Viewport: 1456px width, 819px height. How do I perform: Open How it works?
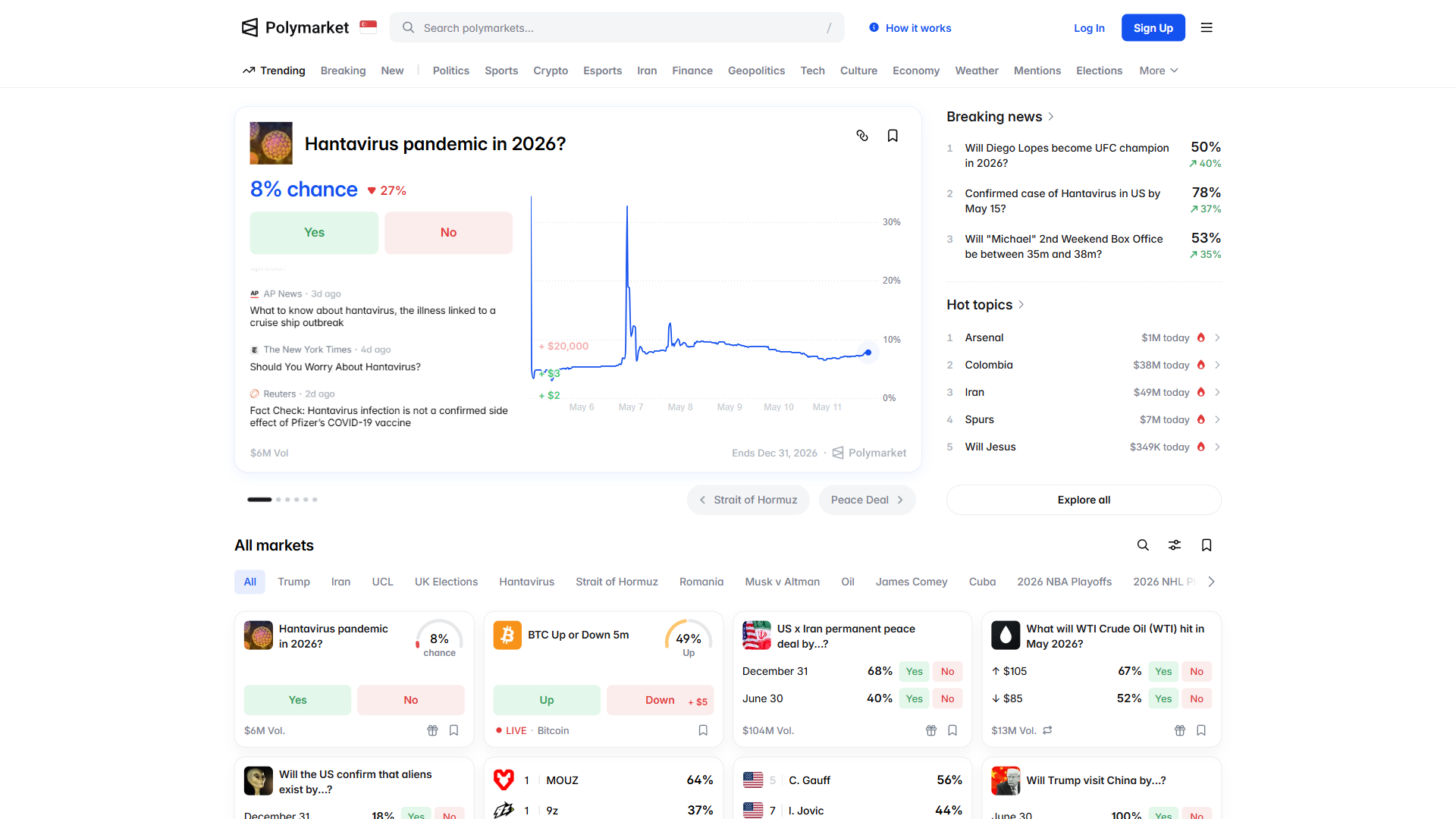click(910, 28)
